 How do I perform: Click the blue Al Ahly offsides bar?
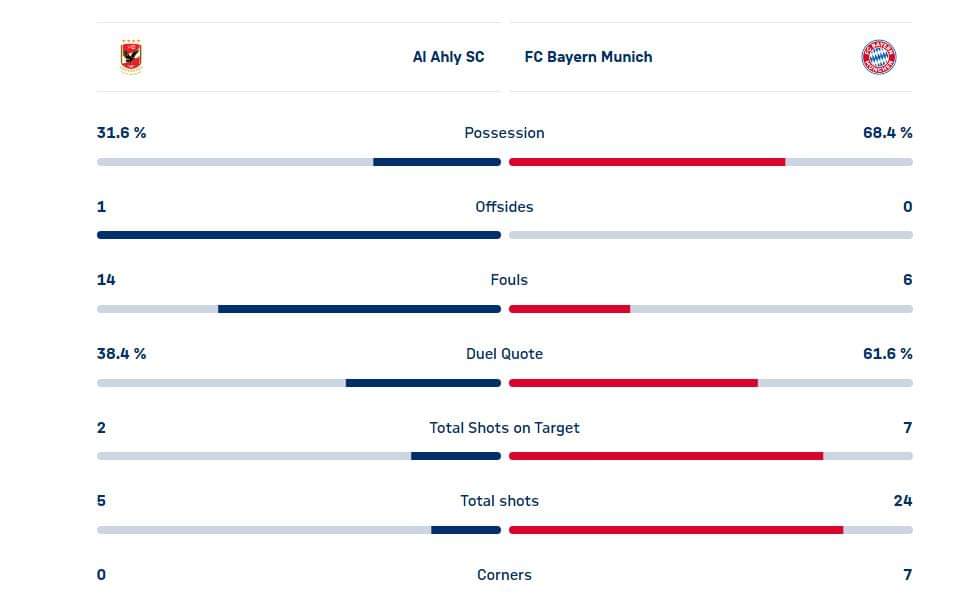(299, 235)
